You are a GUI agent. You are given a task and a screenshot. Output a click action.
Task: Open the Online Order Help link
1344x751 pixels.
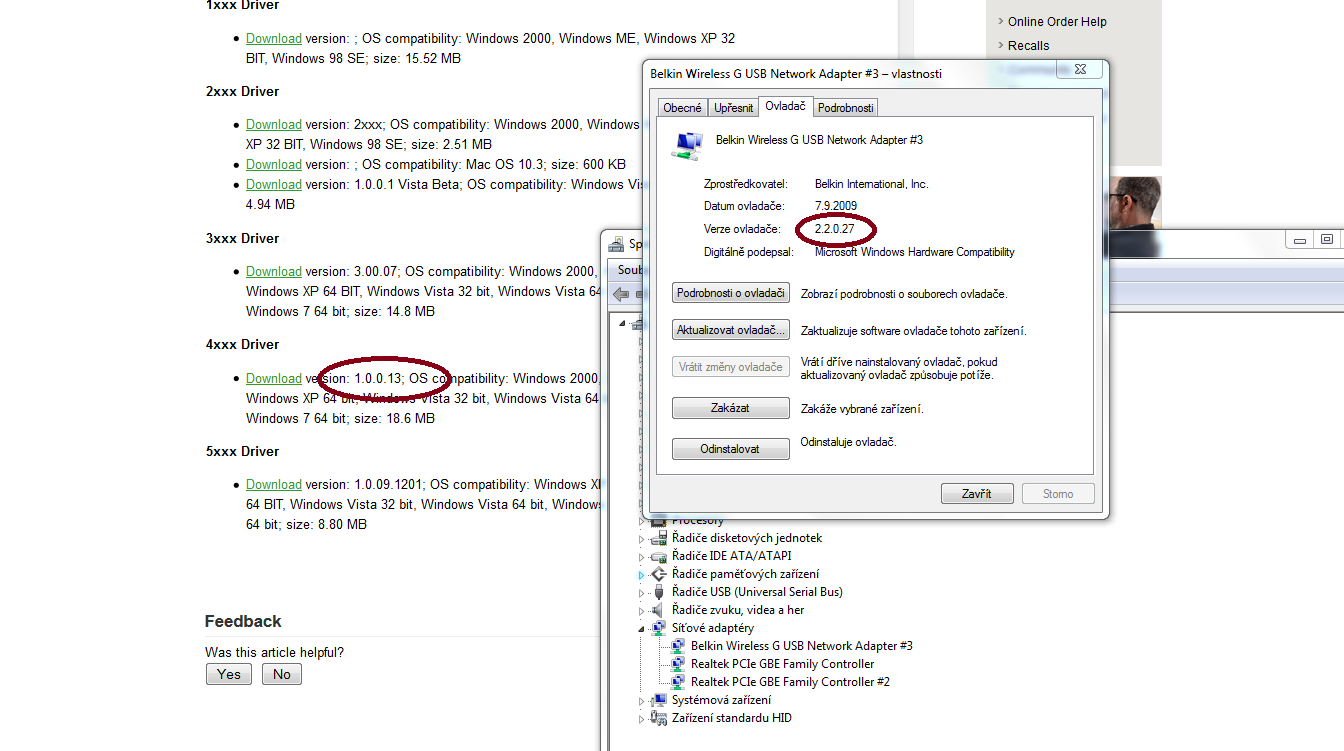point(1057,21)
